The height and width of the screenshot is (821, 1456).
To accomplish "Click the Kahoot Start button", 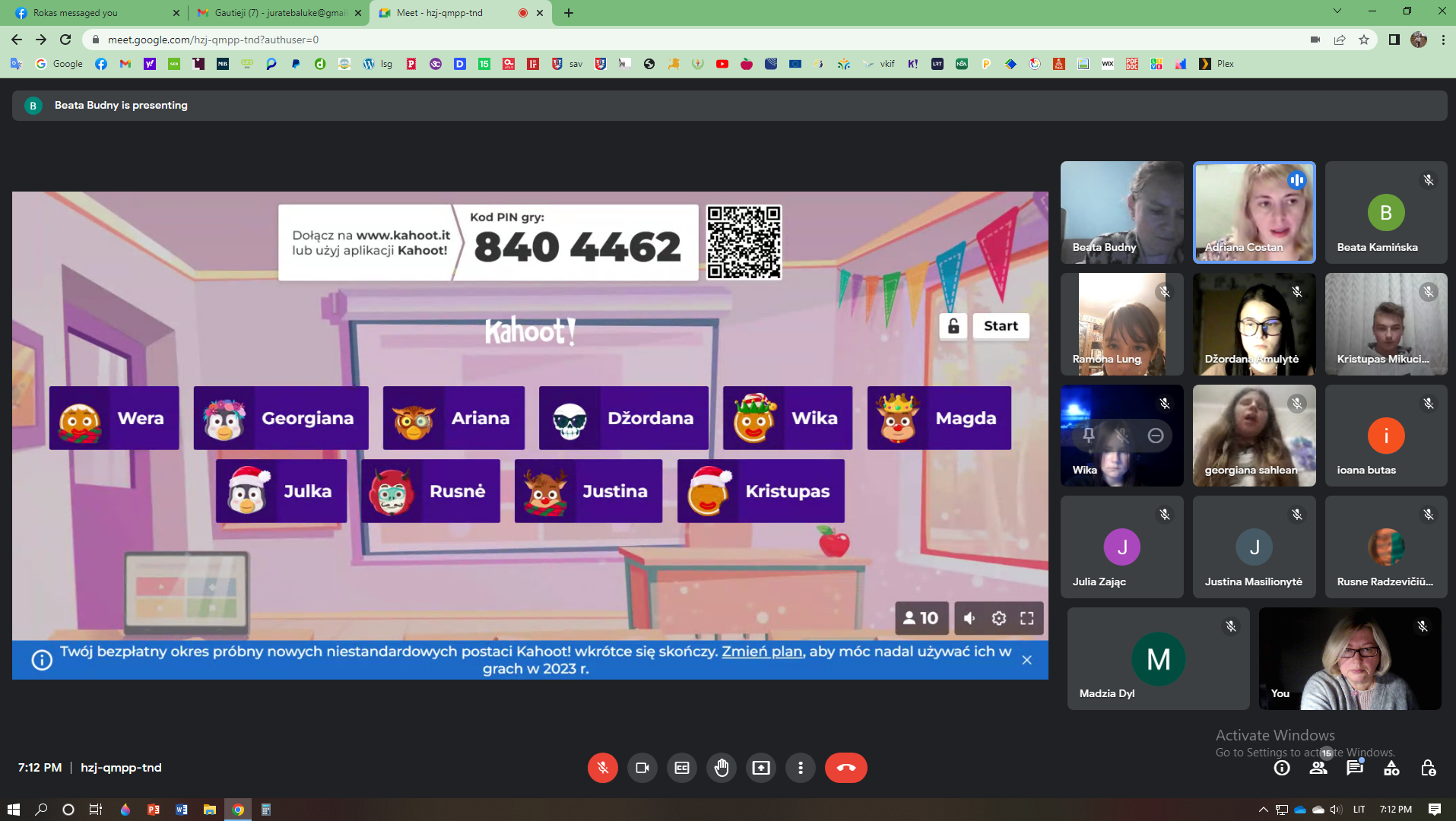I will 1001,326.
